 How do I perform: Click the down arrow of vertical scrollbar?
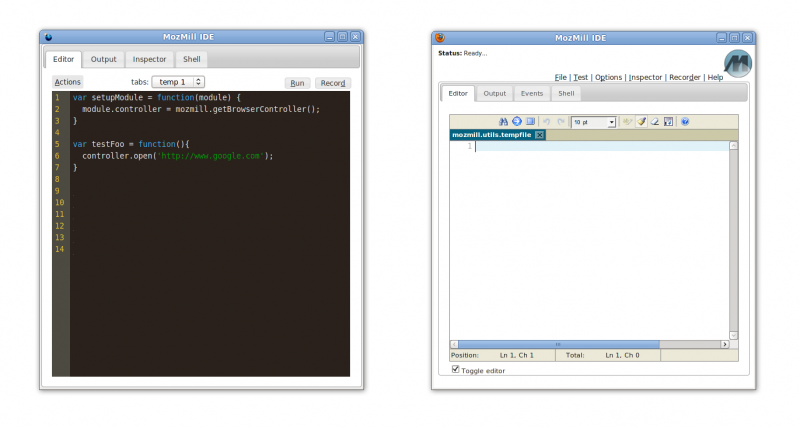coord(733,335)
